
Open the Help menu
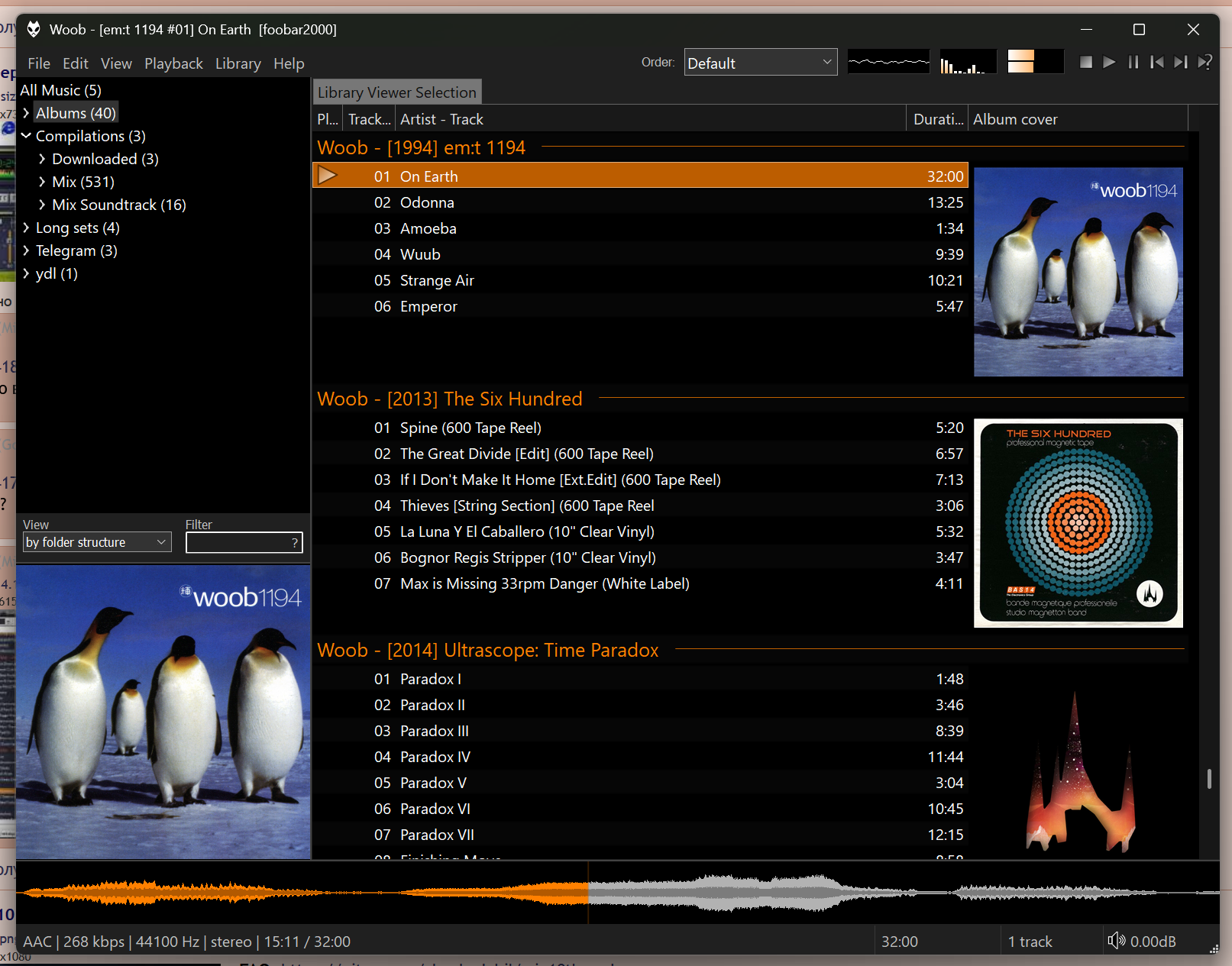[289, 63]
